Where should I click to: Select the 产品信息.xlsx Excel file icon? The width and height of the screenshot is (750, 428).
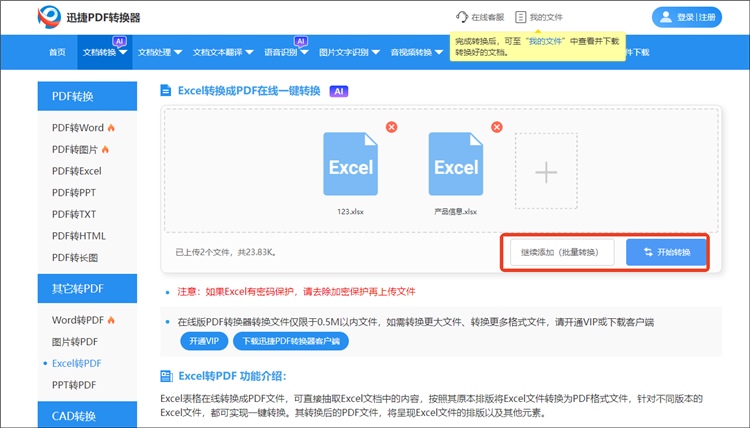(x=456, y=164)
